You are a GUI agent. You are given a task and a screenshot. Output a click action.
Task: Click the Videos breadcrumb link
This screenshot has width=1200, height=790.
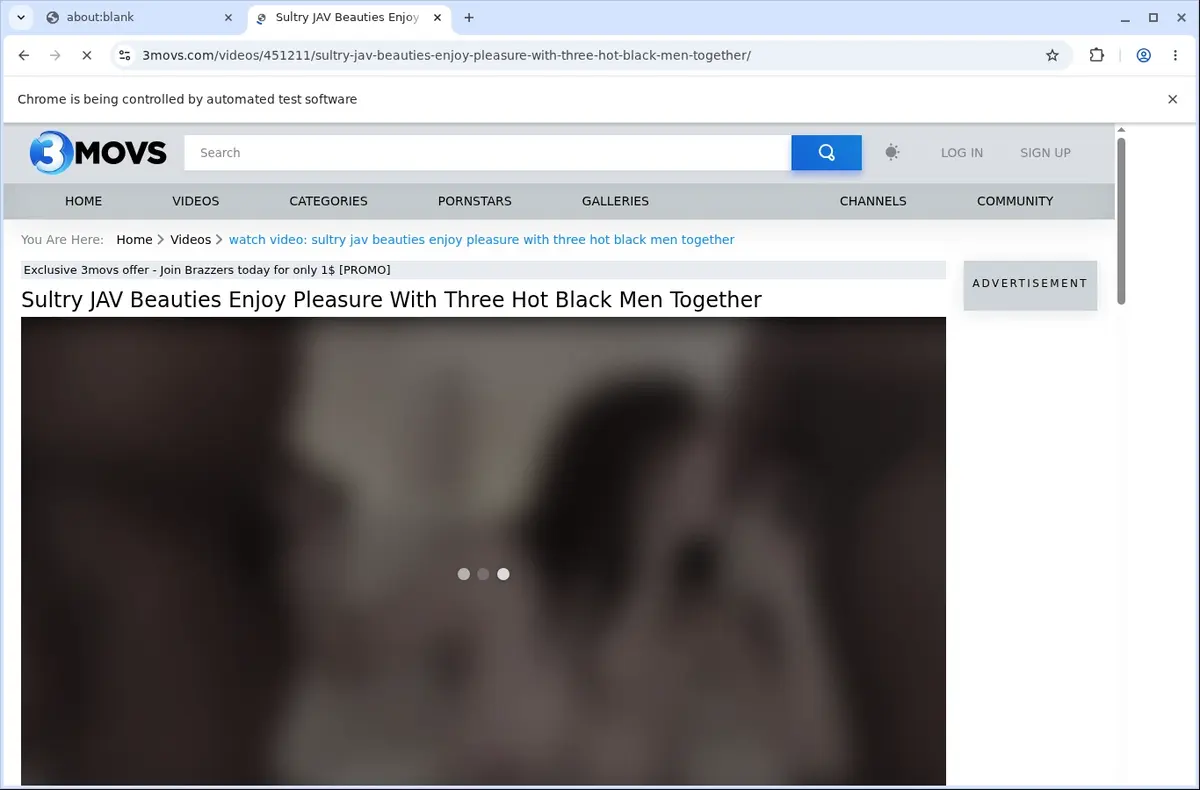[x=190, y=240]
